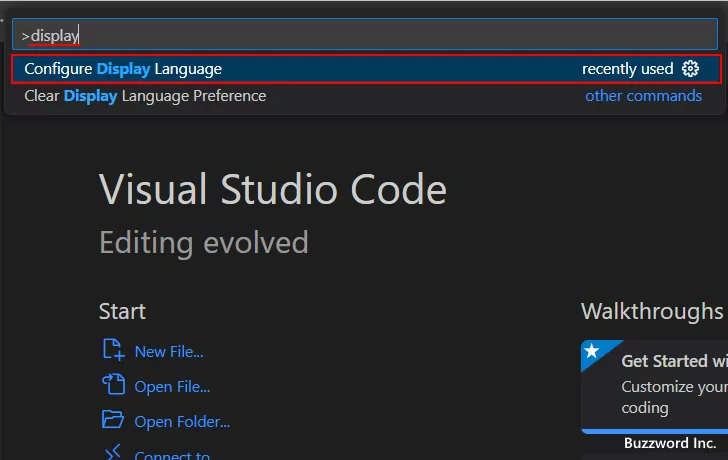Click the Walkthroughs section heading

653,312
